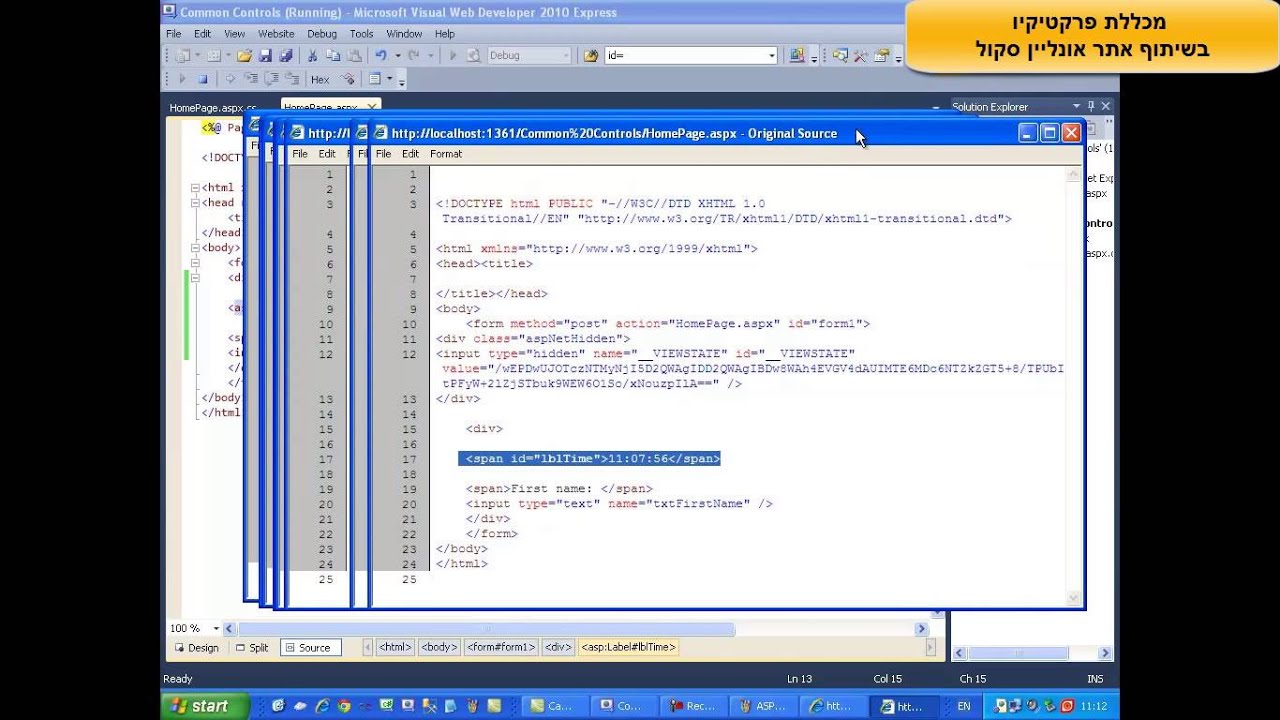Switch to Design view
1280x720 pixels.
pos(197,648)
